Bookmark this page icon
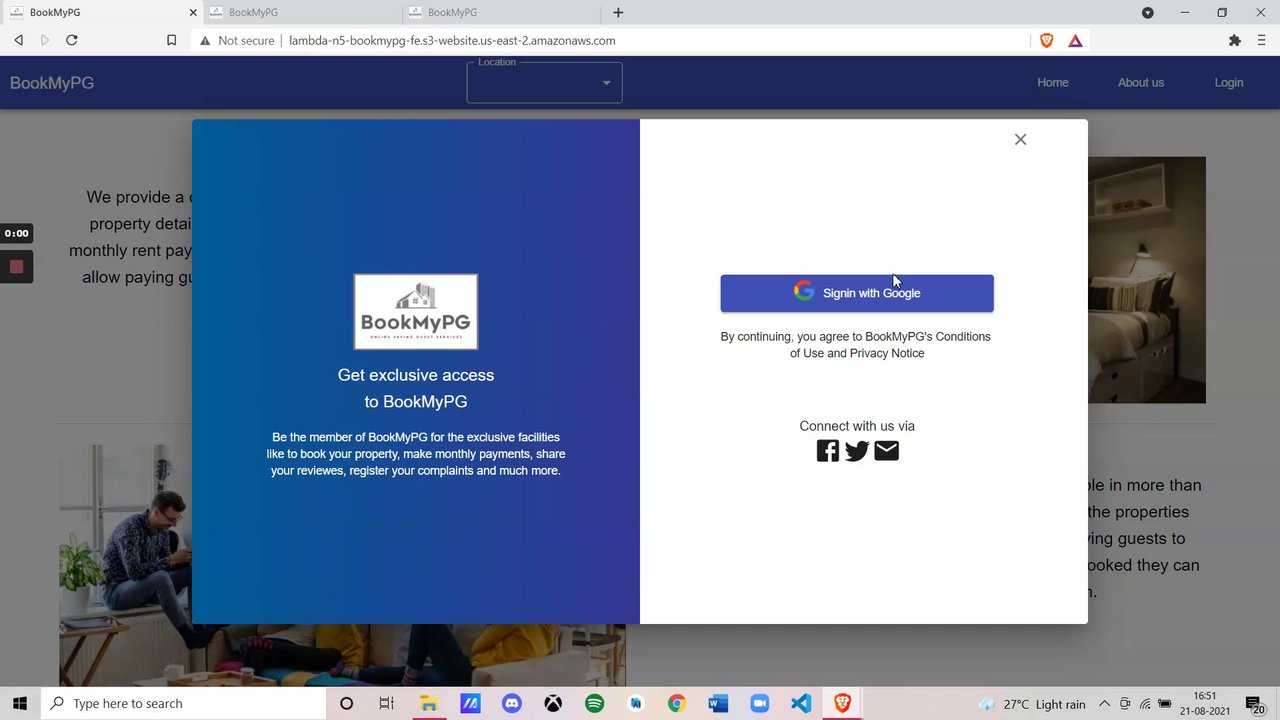This screenshot has width=1280, height=720. pos(171,40)
